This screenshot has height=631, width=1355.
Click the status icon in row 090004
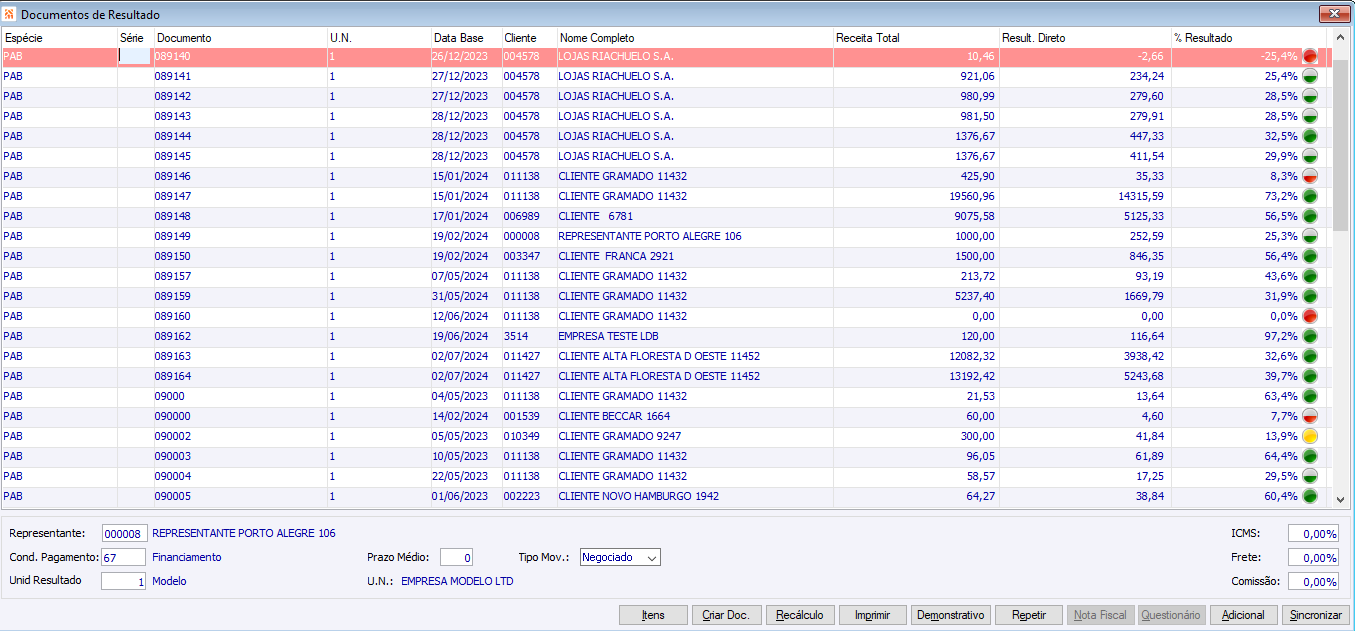[1310, 476]
